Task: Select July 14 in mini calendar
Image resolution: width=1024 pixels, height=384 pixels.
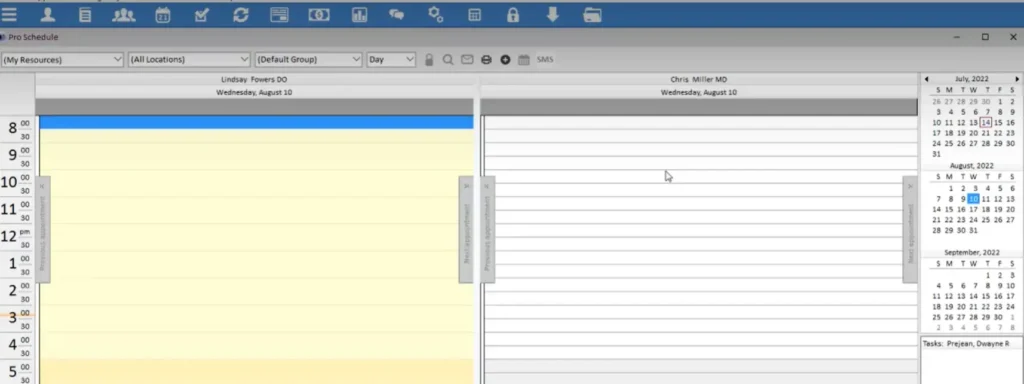Action: point(986,123)
